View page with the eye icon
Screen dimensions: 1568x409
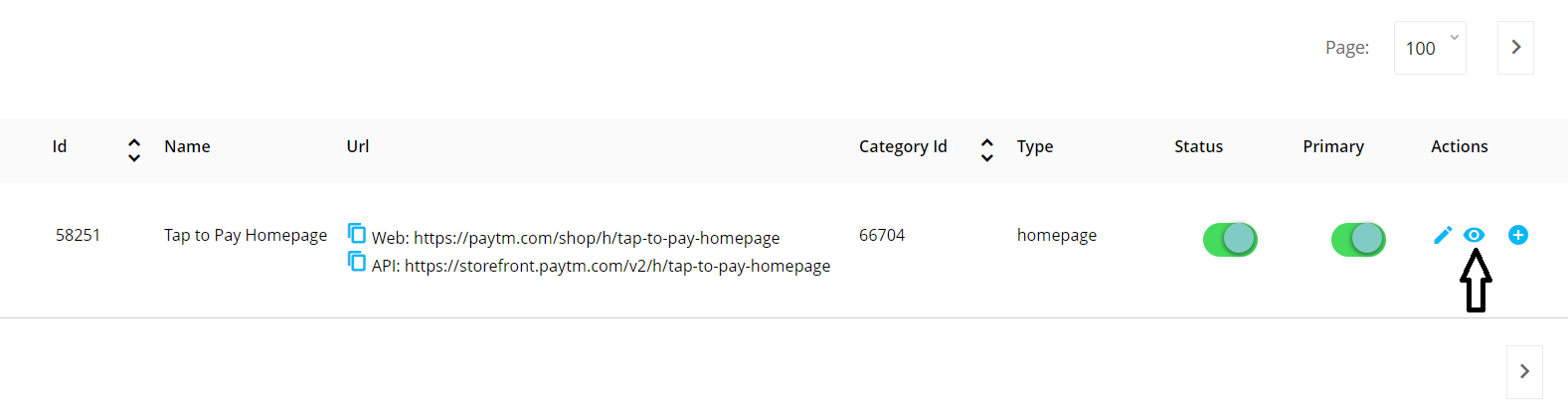tap(1475, 235)
